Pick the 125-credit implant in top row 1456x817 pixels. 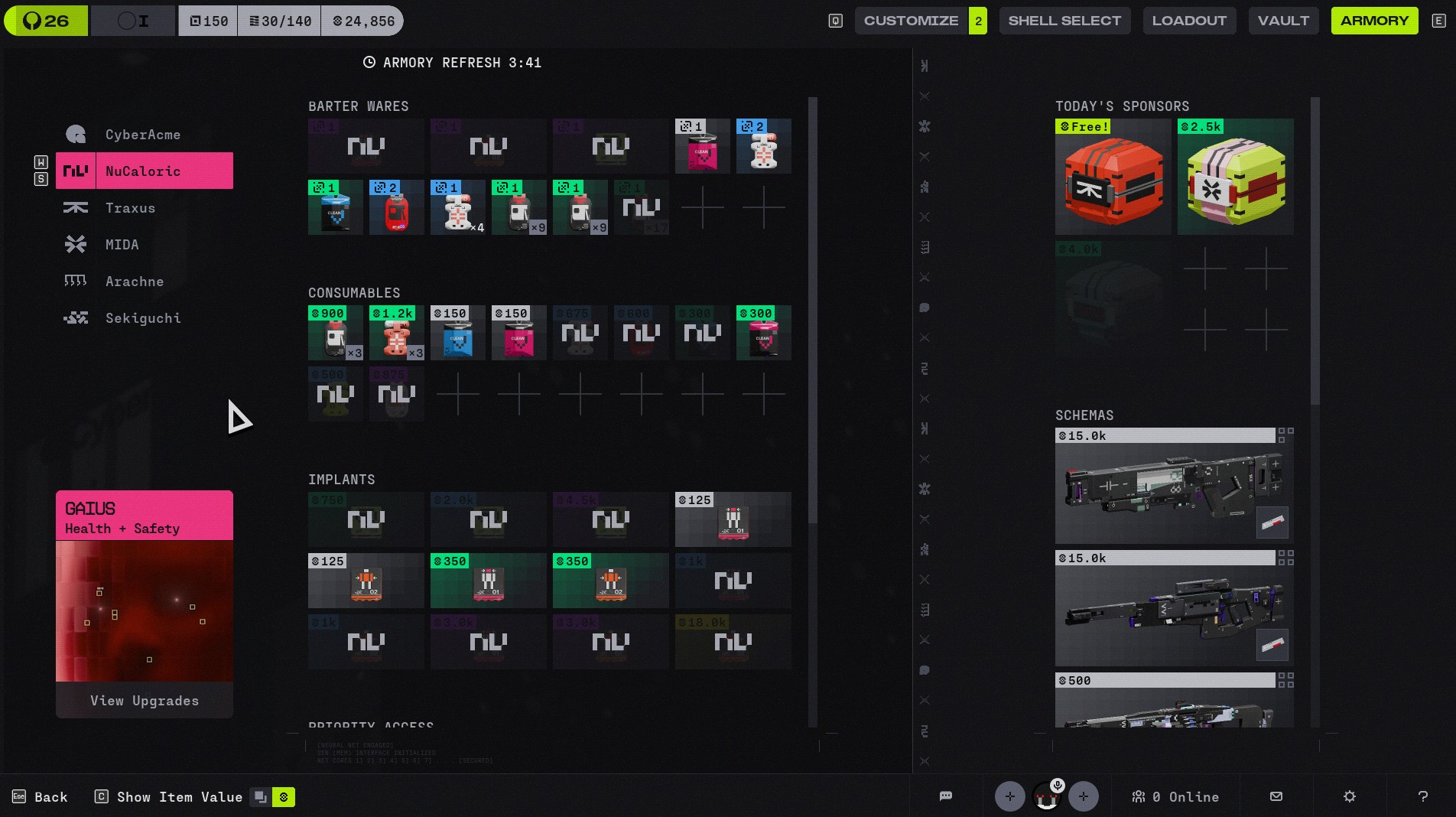coord(733,519)
